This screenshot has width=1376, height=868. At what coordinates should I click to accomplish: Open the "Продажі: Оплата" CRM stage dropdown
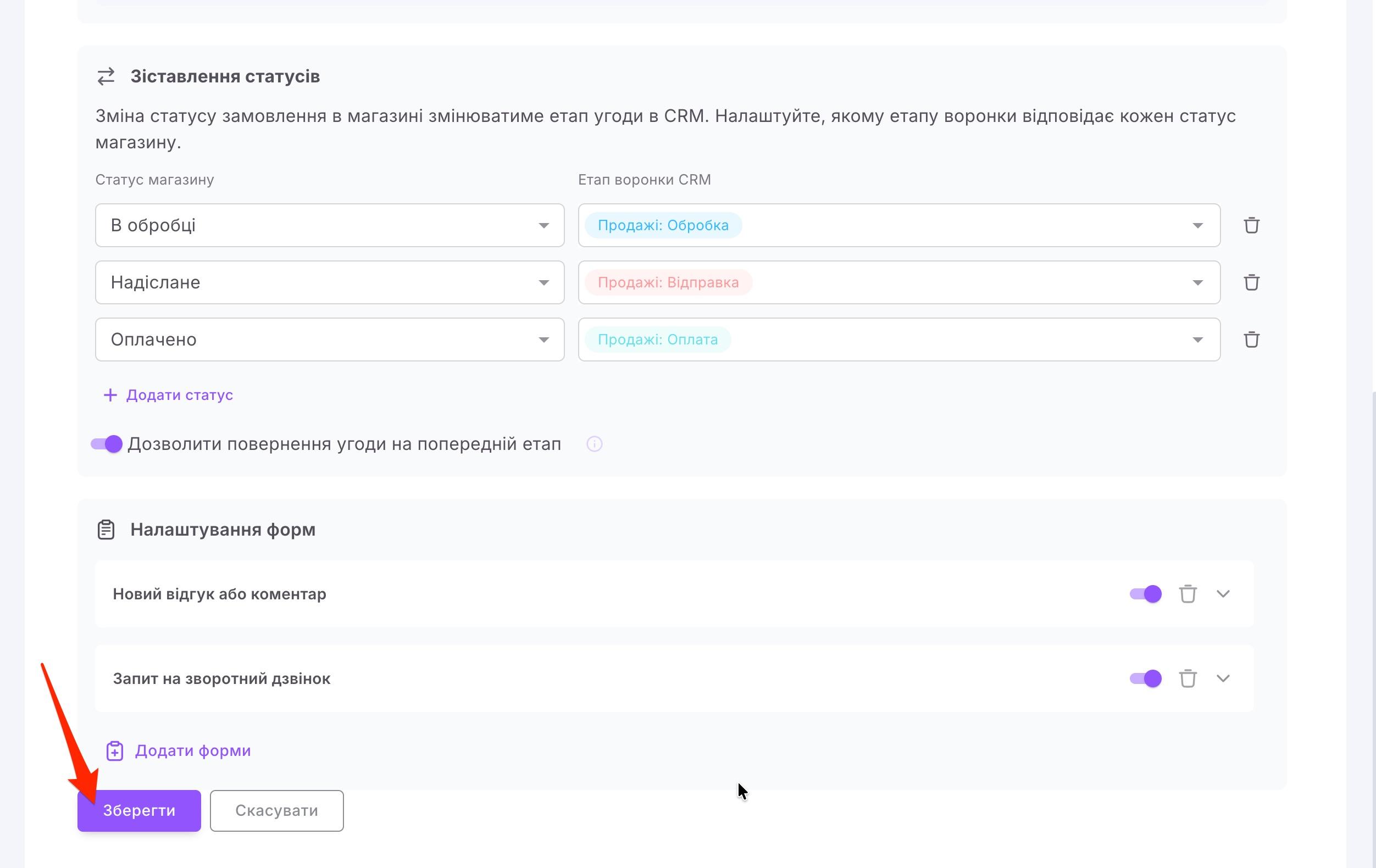pyautogui.click(x=900, y=340)
